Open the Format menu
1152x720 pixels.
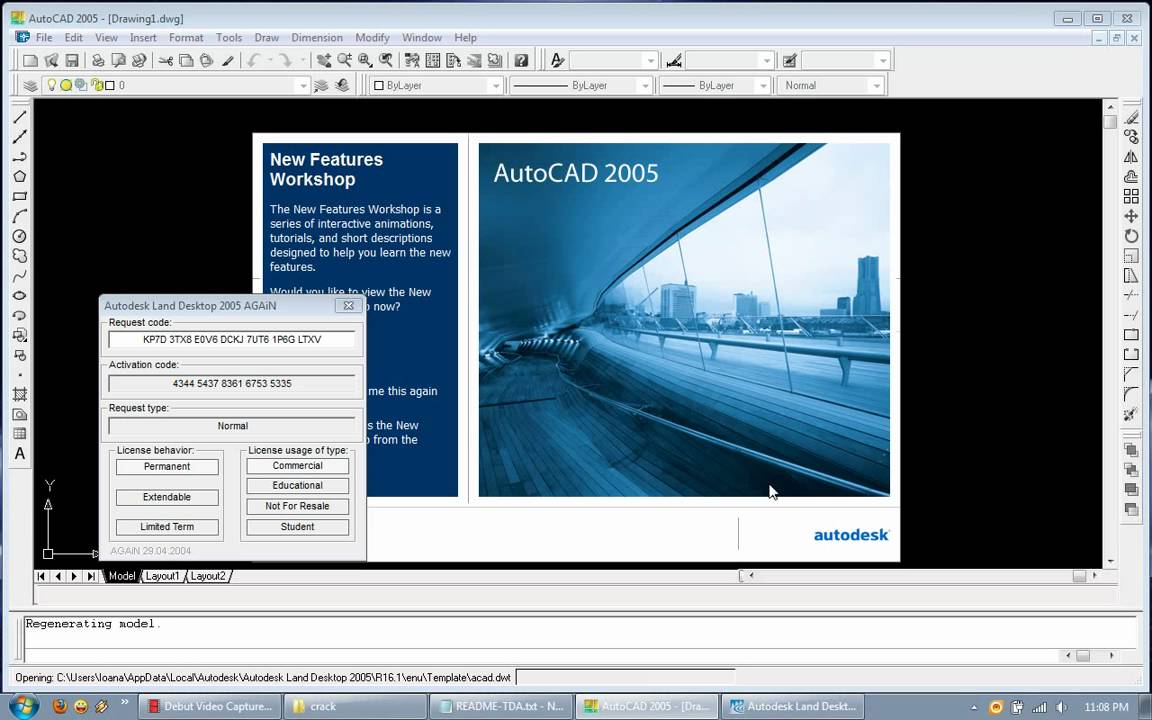(186, 37)
